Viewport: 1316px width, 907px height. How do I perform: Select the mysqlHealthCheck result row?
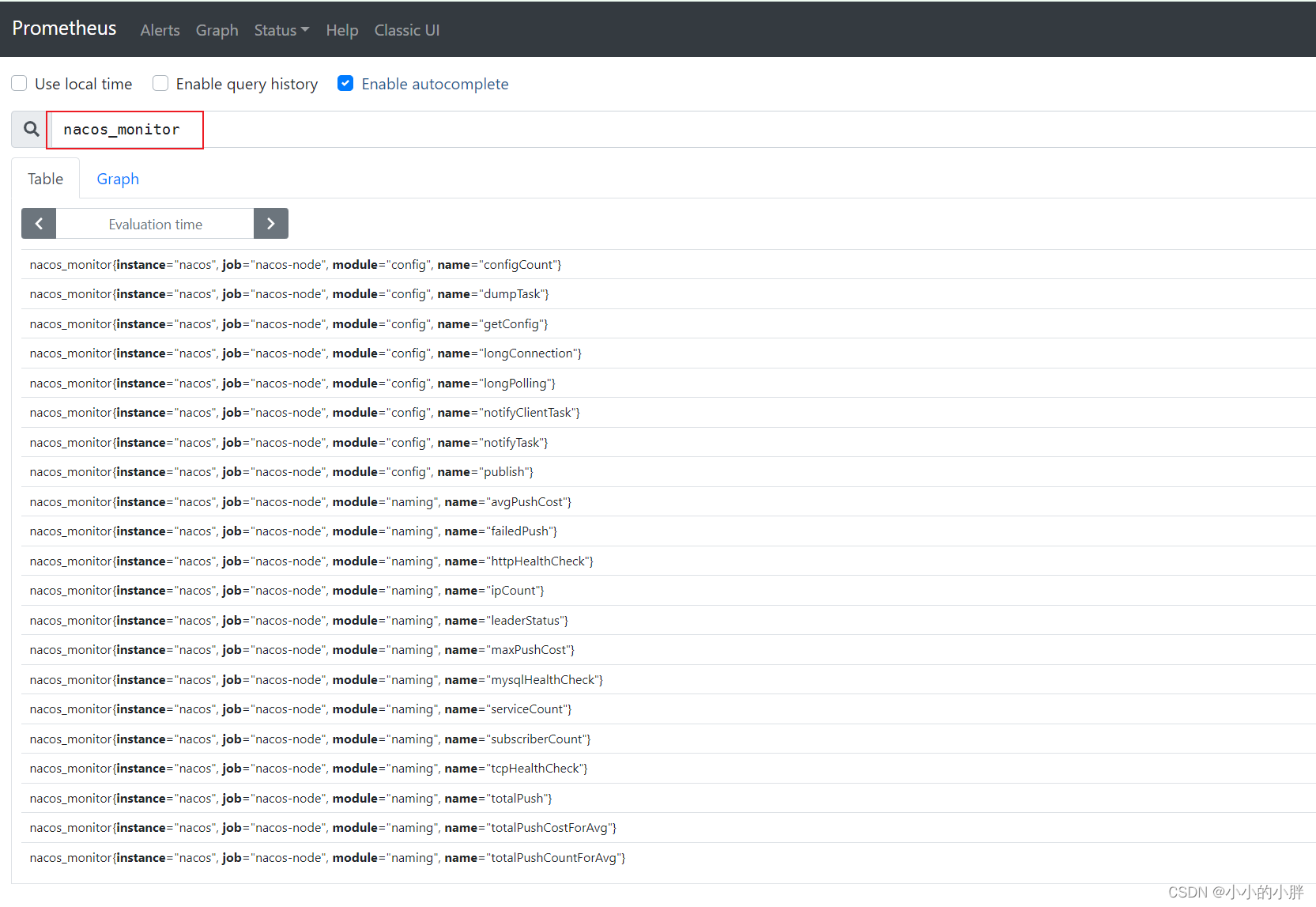(x=669, y=680)
